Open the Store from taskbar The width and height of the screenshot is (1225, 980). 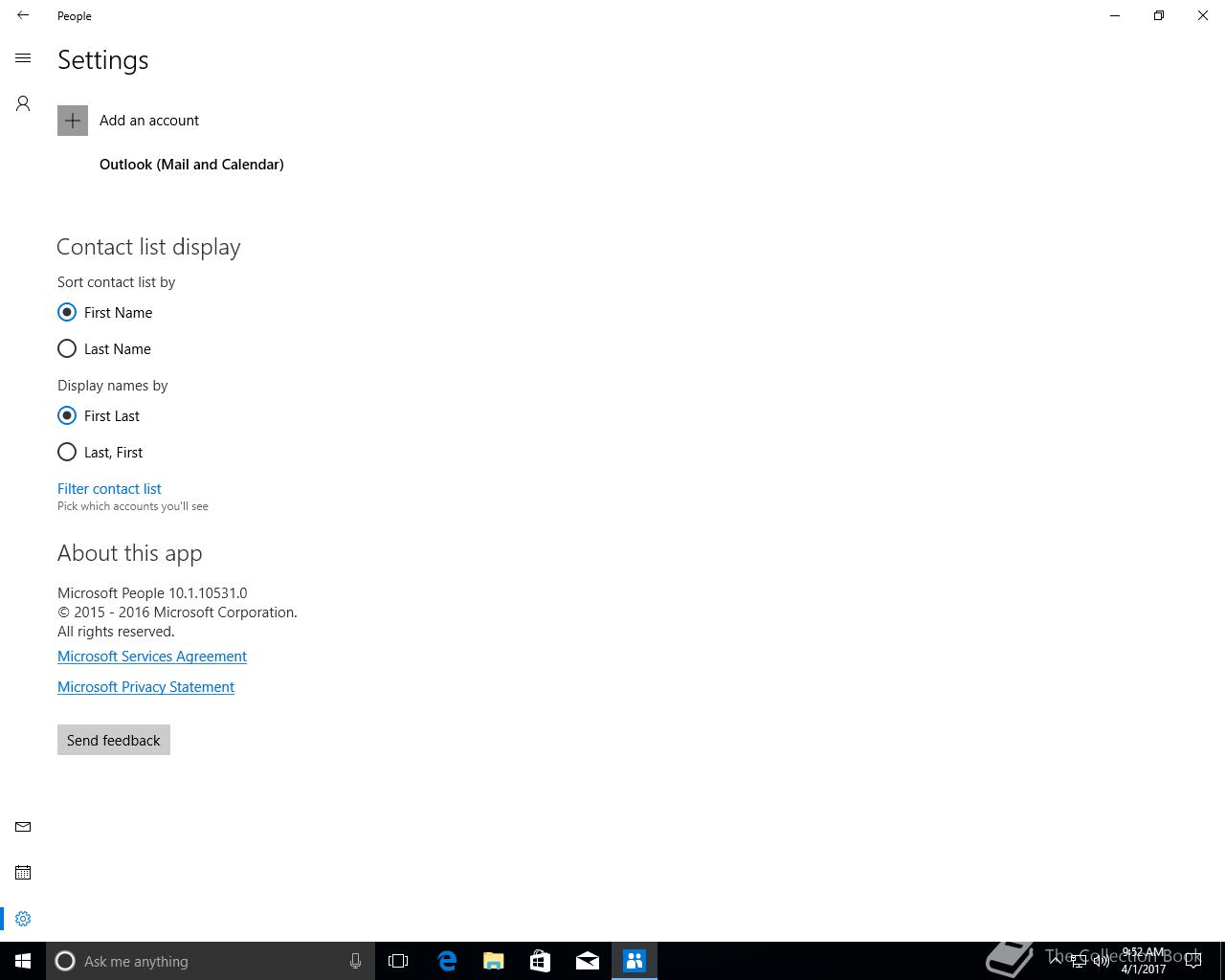coord(541,961)
